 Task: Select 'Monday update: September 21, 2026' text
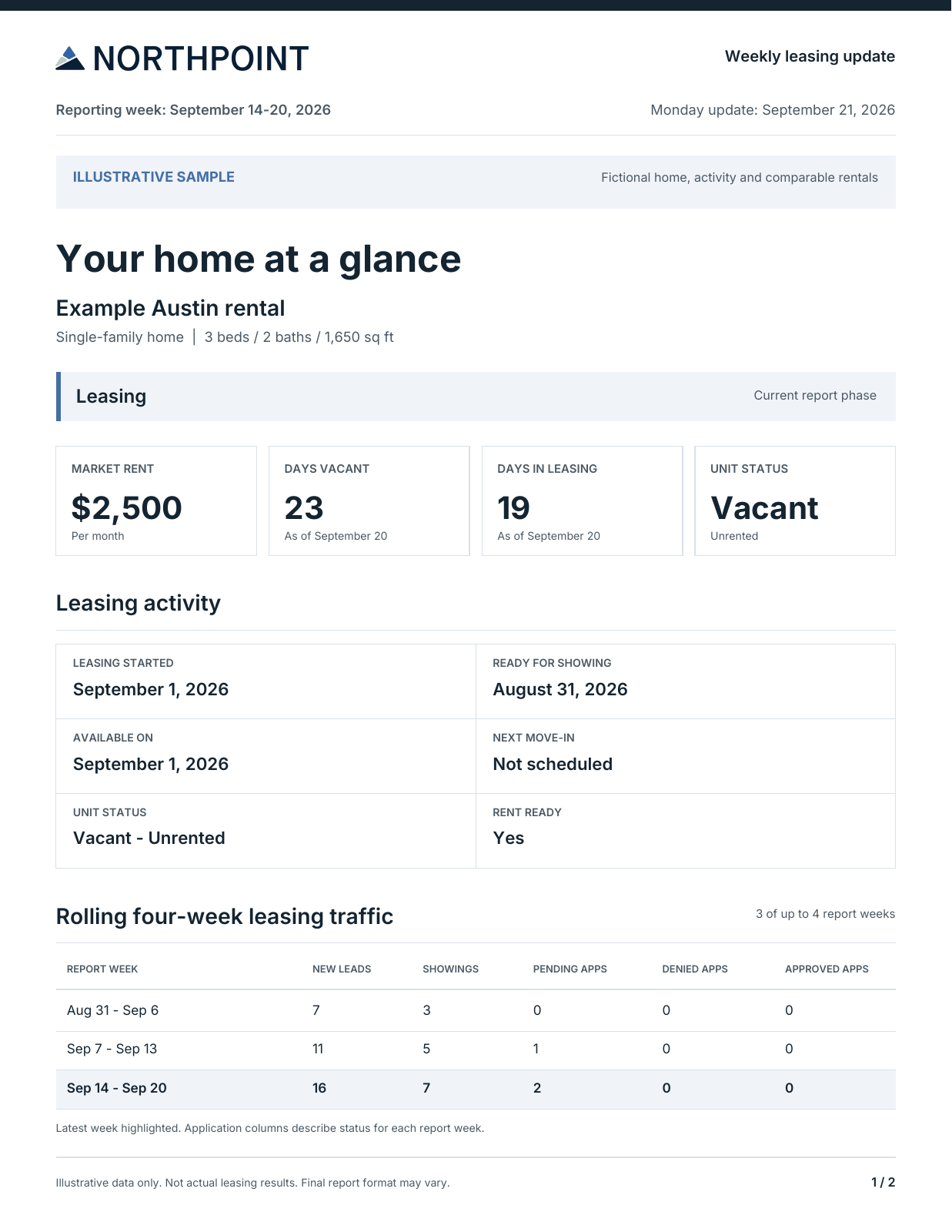[x=773, y=109]
